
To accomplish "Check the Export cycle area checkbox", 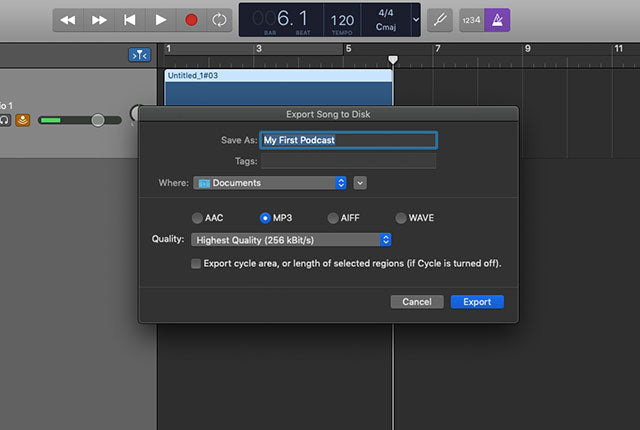I will pos(196,264).
